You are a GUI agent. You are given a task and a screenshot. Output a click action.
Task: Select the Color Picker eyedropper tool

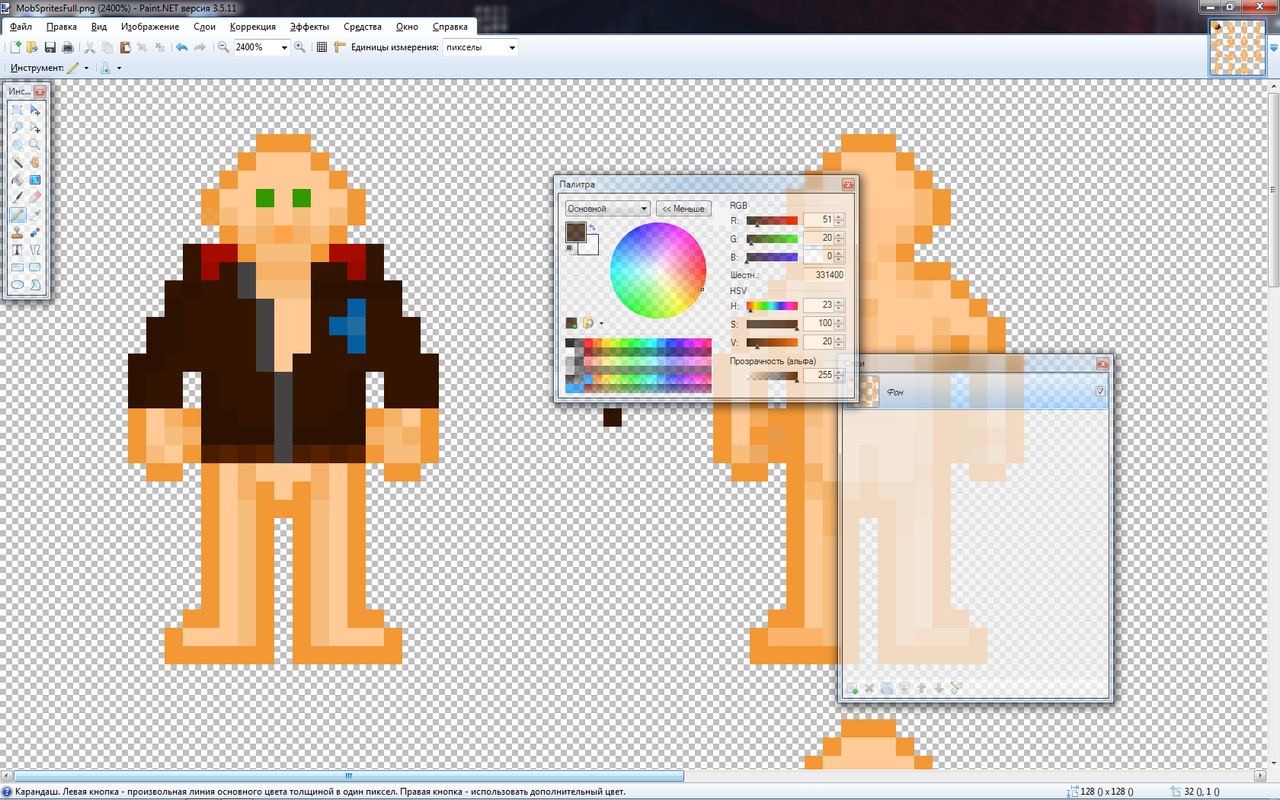click(x=35, y=215)
